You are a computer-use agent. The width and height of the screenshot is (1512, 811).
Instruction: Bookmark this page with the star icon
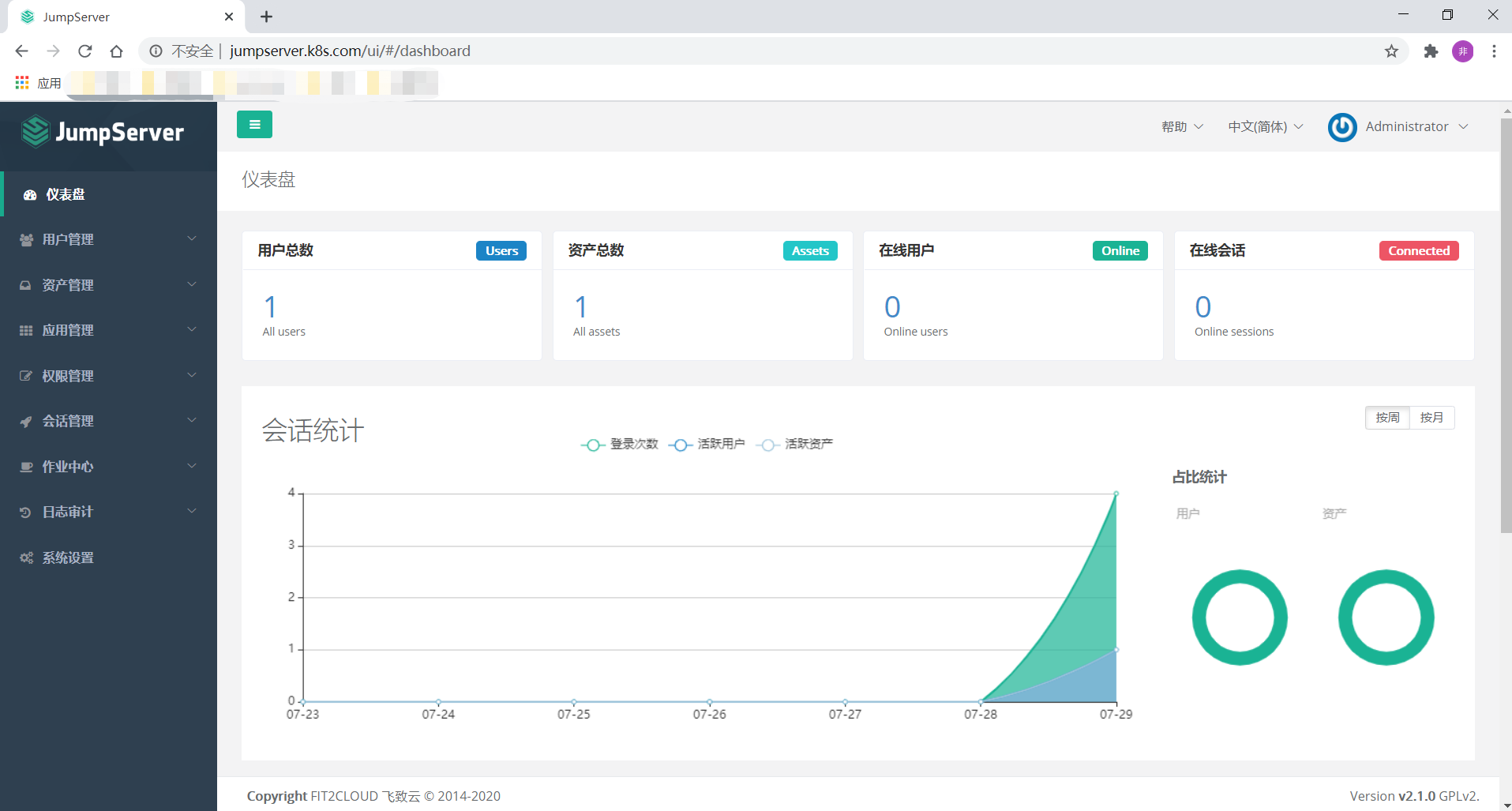pos(1391,51)
